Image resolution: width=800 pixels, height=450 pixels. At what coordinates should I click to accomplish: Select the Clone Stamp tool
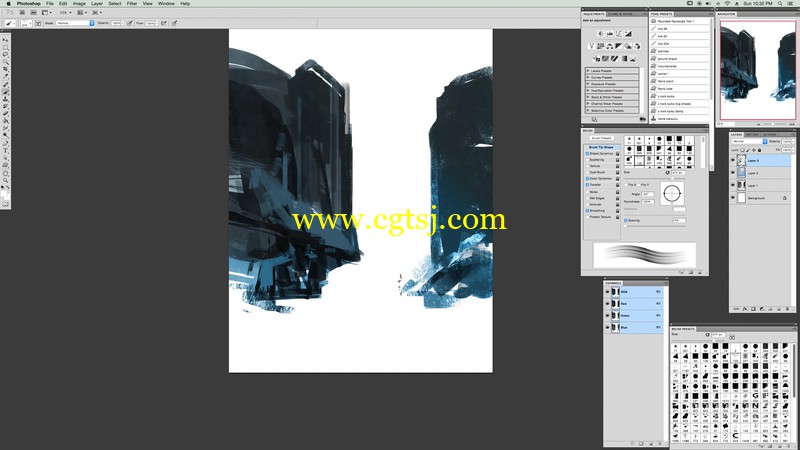[x=6, y=98]
